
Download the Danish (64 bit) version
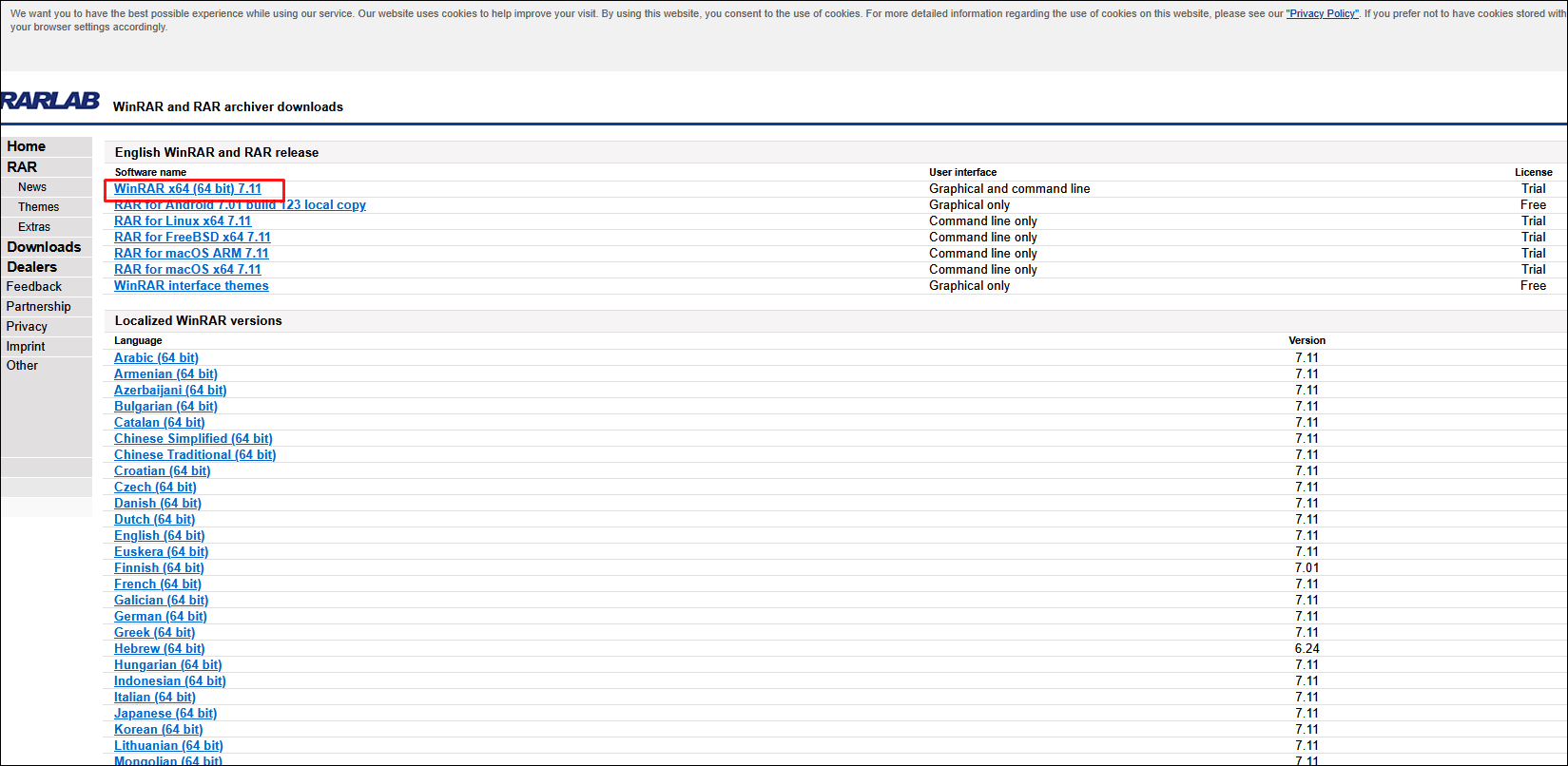click(158, 504)
